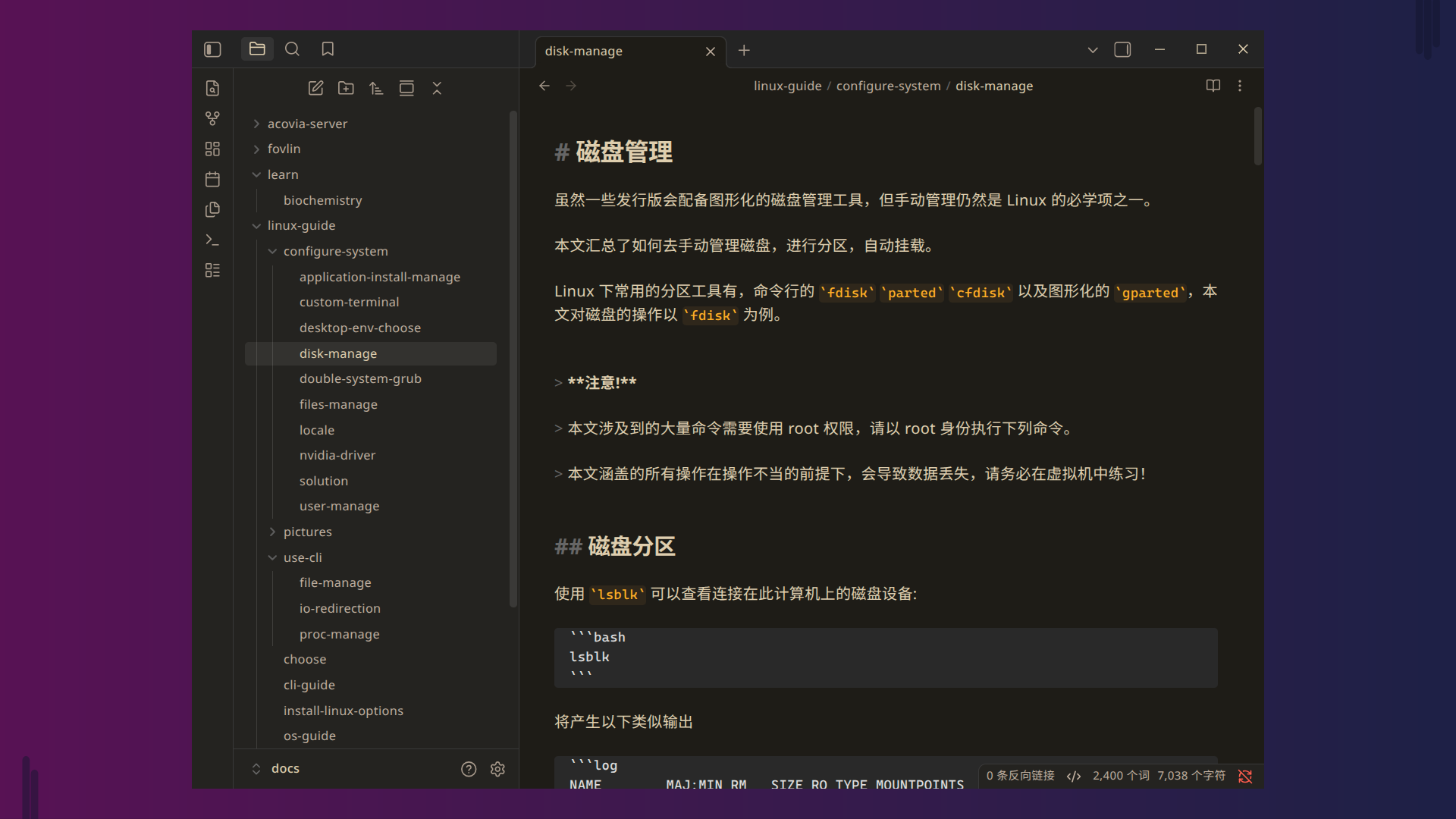The width and height of the screenshot is (1456, 819).
Task: Open the bookmarks pane icon
Action: (328, 49)
